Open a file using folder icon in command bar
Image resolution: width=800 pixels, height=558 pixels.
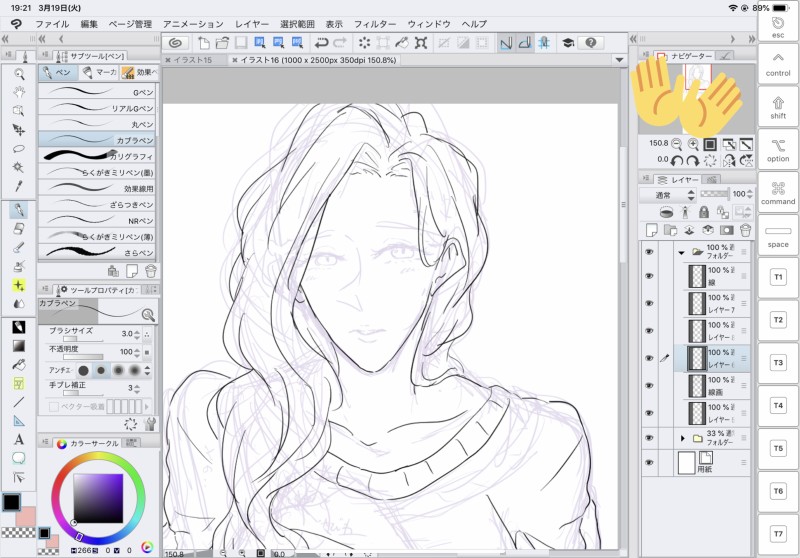pos(222,43)
